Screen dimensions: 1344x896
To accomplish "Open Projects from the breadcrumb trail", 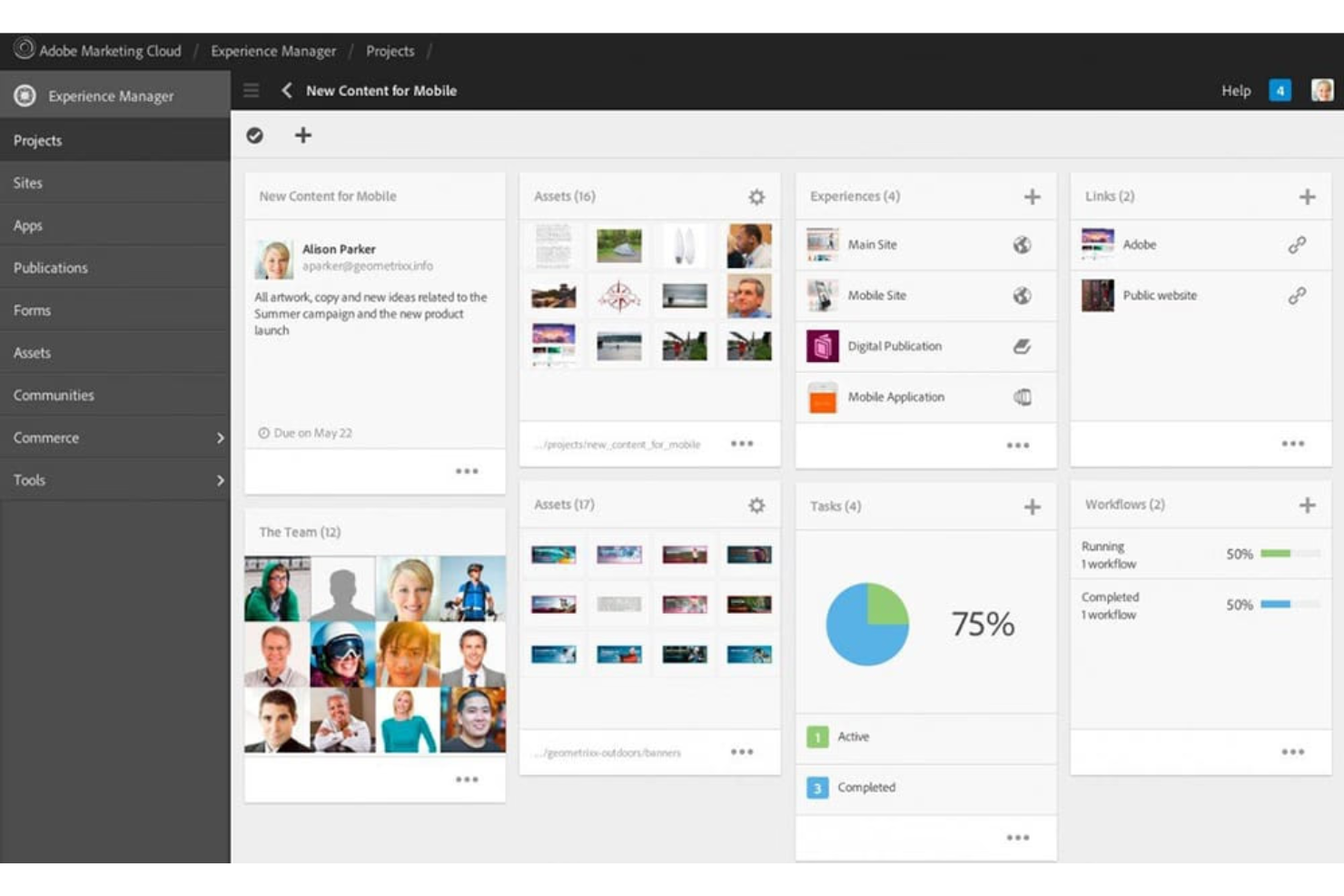I will (390, 51).
